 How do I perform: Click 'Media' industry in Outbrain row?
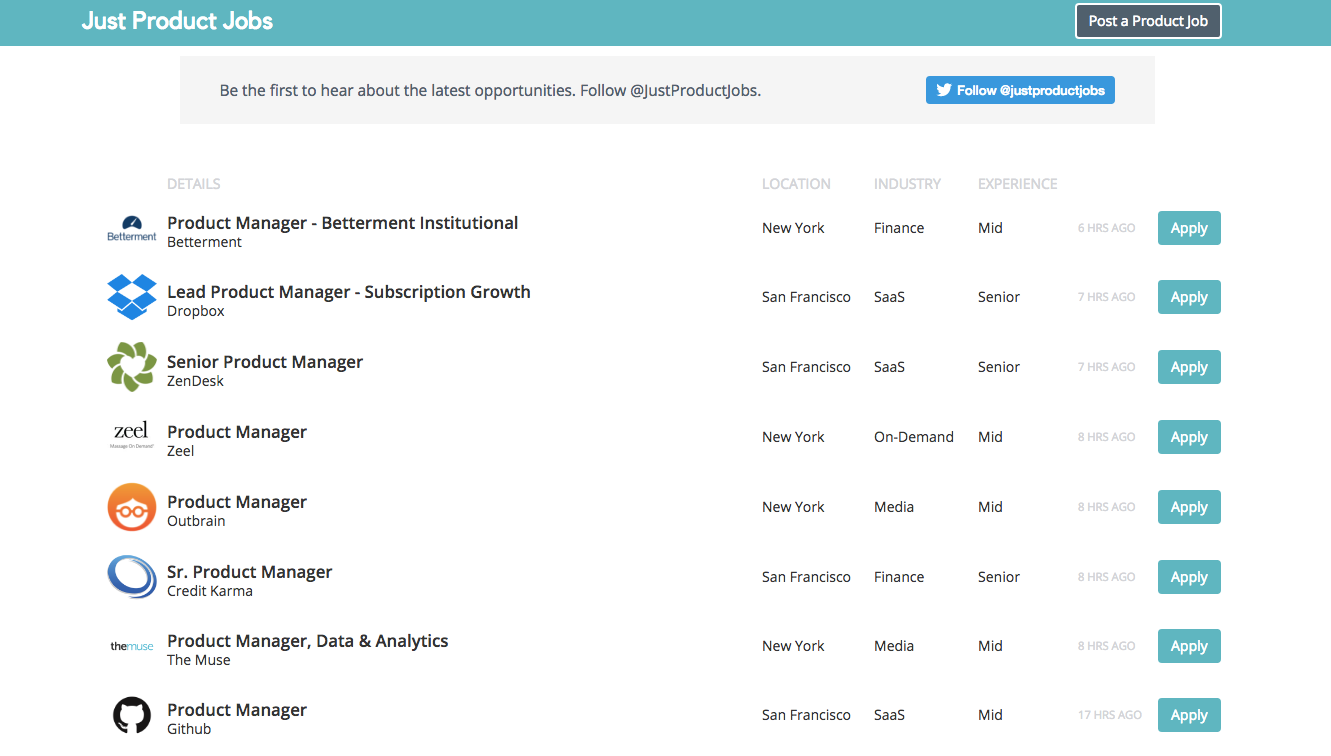point(894,507)
